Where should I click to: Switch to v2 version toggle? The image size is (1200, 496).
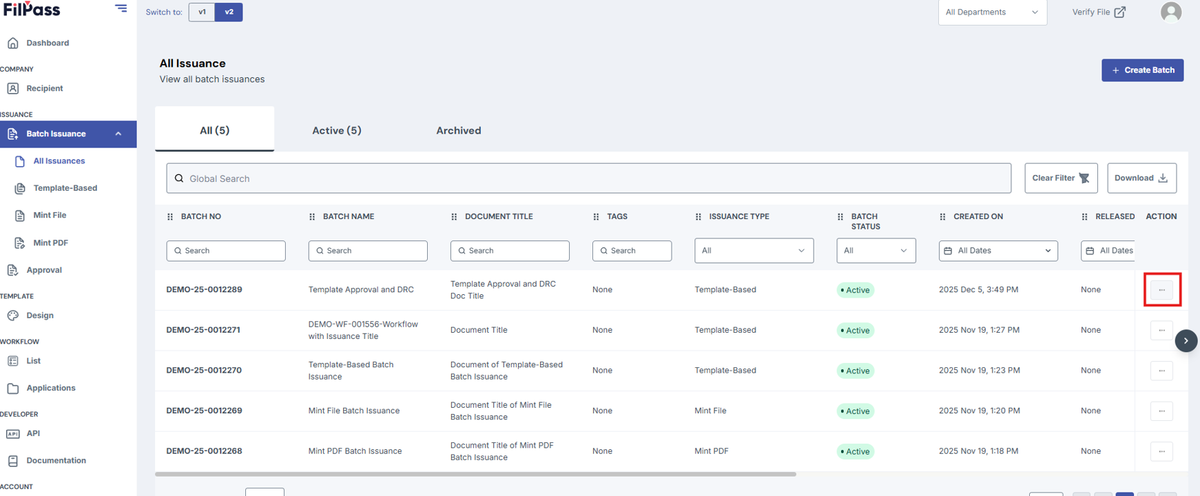click(228, 12)
